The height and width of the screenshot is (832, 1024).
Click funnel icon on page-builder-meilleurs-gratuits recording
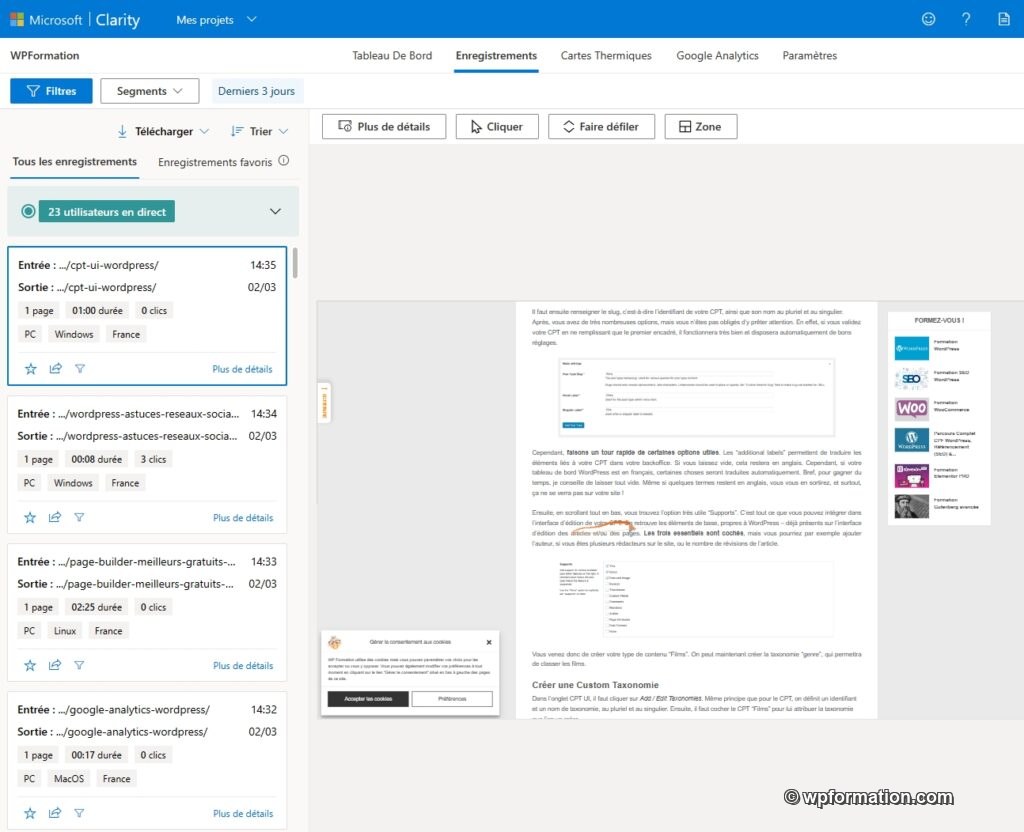point(79,665)
